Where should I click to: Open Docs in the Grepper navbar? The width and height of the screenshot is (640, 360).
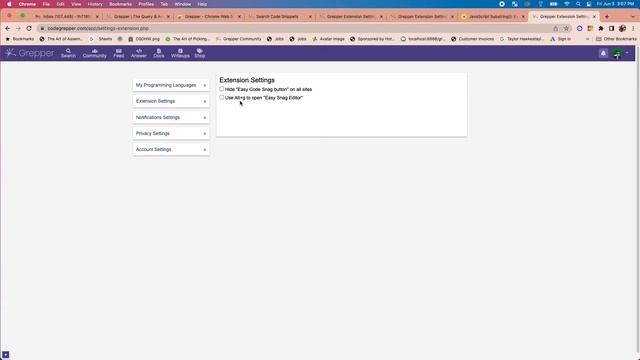159,53
